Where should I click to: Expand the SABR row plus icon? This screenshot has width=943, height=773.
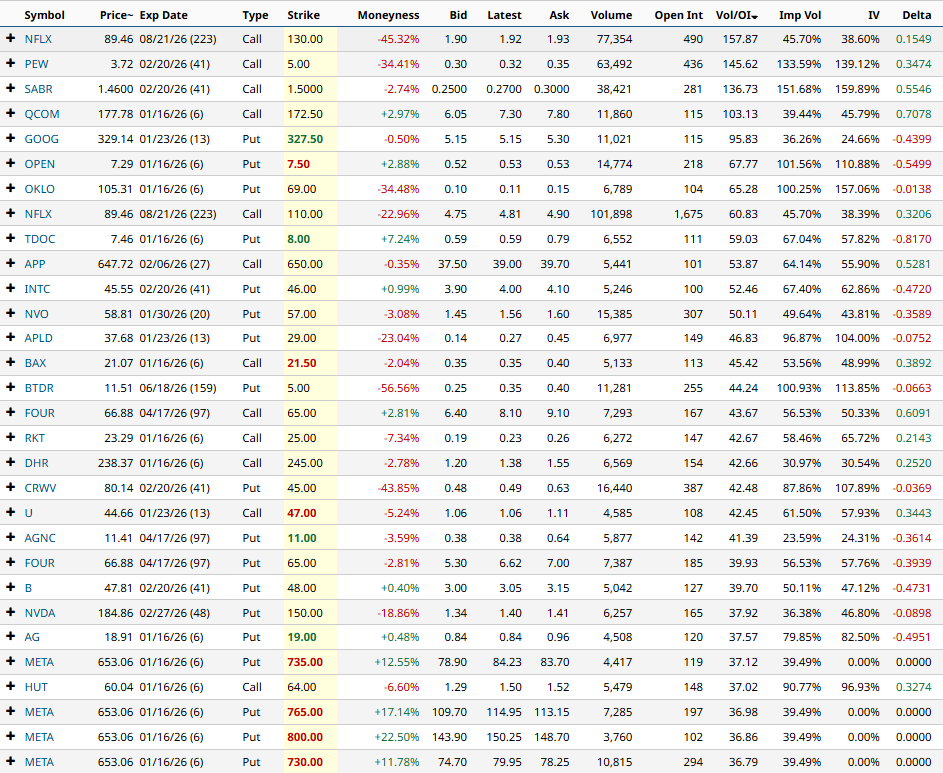(x=10, y=88)
